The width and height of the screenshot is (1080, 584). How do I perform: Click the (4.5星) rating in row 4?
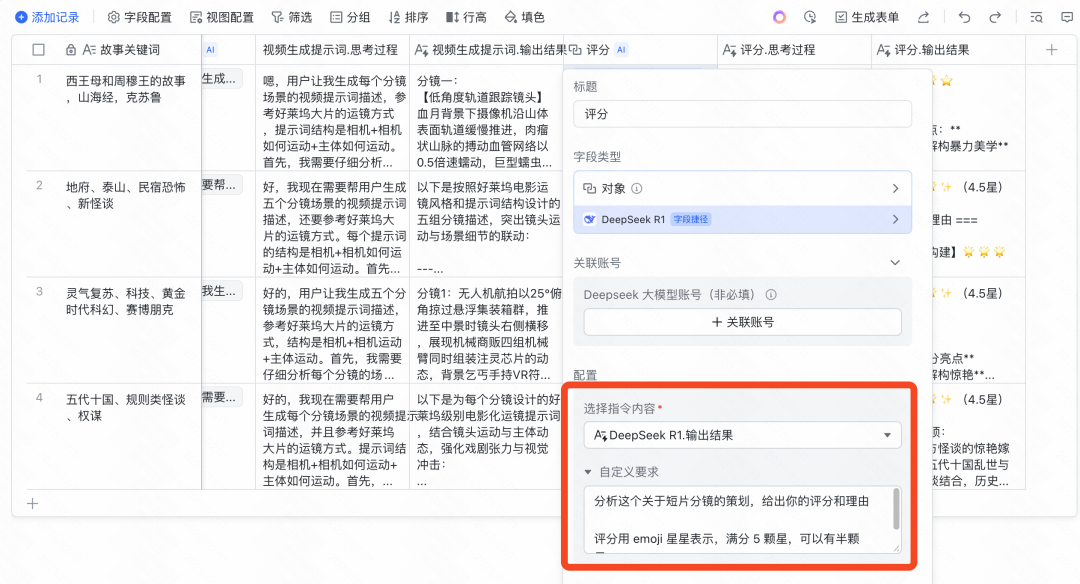pyautogui.click(x=982, y=399)
